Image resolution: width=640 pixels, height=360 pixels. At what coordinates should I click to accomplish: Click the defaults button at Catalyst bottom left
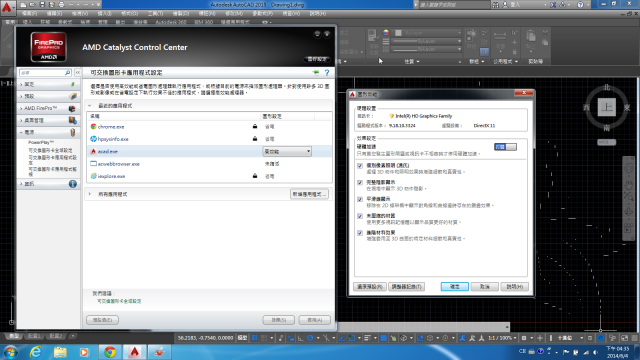102,320
